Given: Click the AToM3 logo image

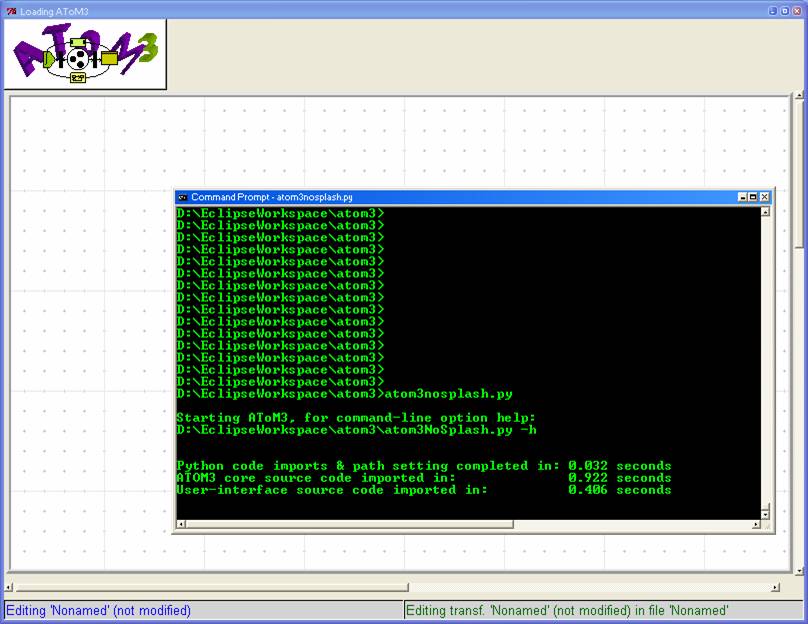Looking at the screenshot, I should tap(85, 54).
